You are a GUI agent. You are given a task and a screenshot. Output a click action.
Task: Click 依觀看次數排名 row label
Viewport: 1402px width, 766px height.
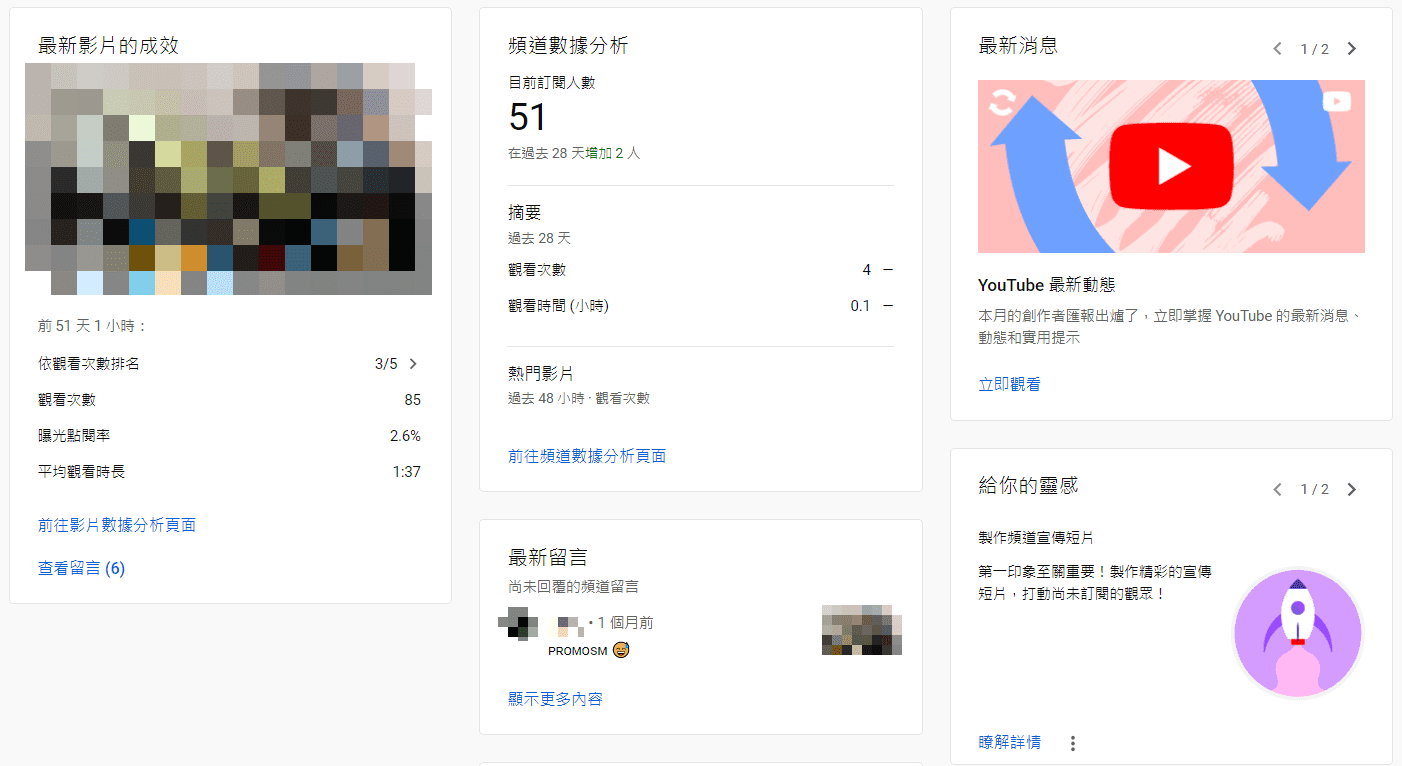(89, 364)
